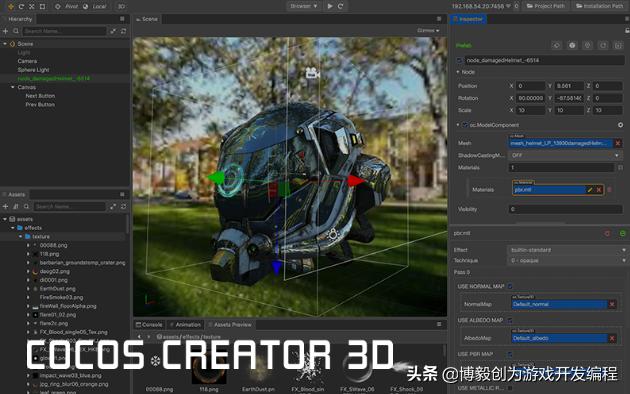Select the rect transform tool
Image resolution: width=630 pixels, height=394 pixels.
click(42, 6)
